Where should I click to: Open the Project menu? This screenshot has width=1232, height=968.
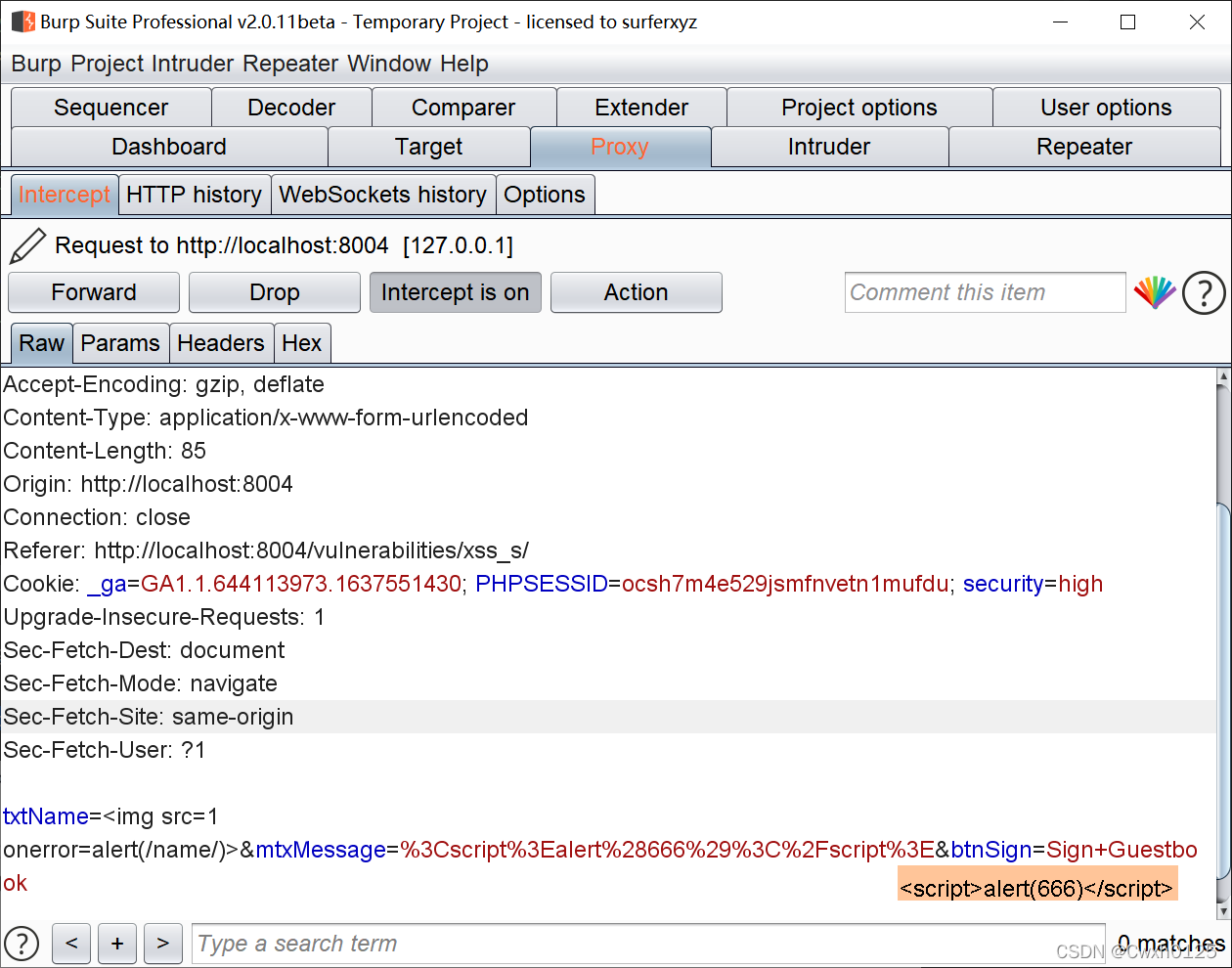pyautogui.click(x=109, y=64)
